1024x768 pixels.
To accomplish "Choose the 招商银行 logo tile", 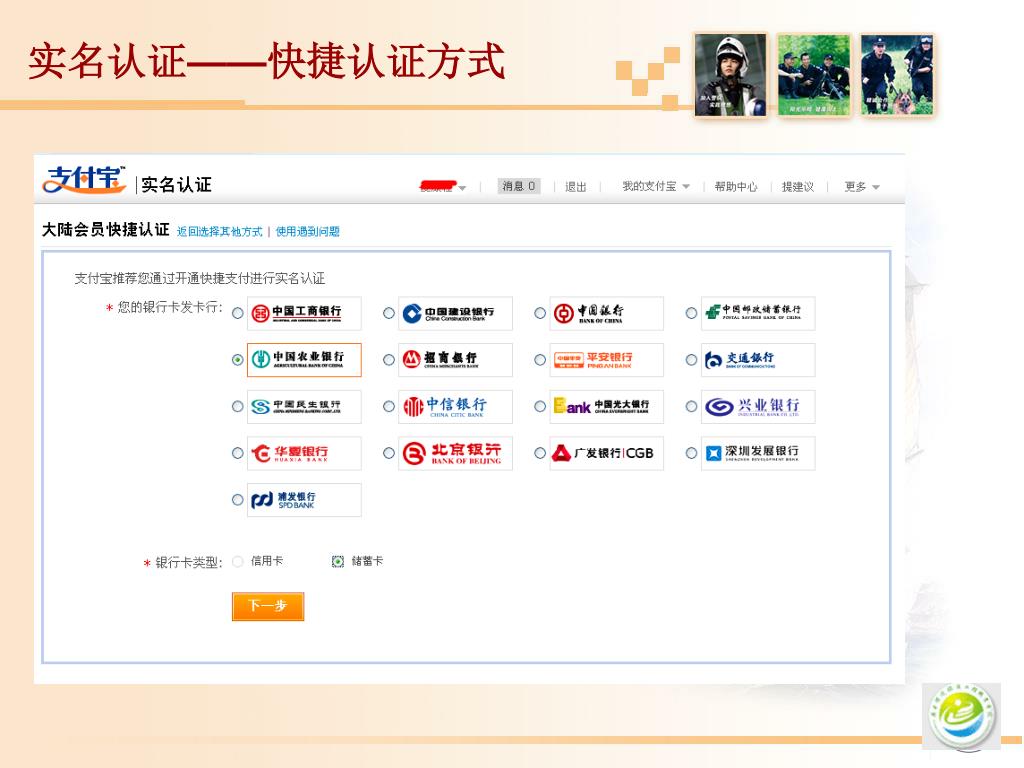I will pos(455,360).
